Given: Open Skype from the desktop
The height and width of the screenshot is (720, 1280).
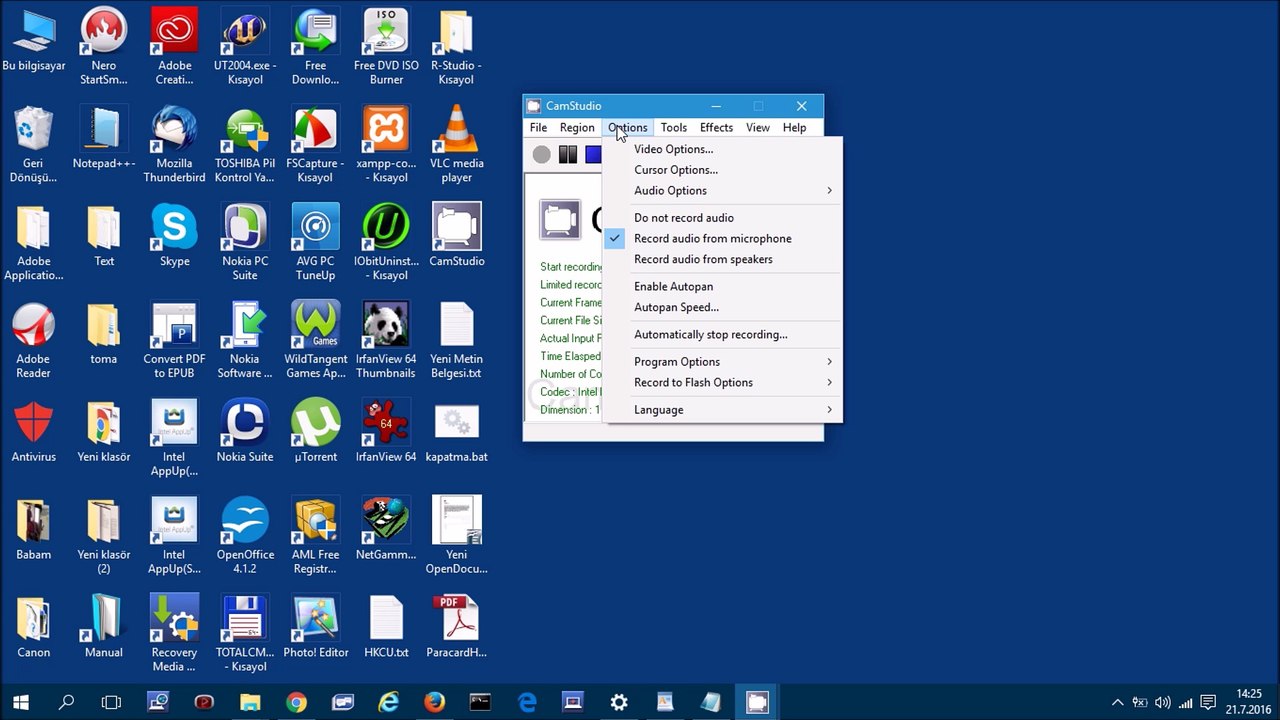Looking at the screenshot, I should click(x=174, y=236).
